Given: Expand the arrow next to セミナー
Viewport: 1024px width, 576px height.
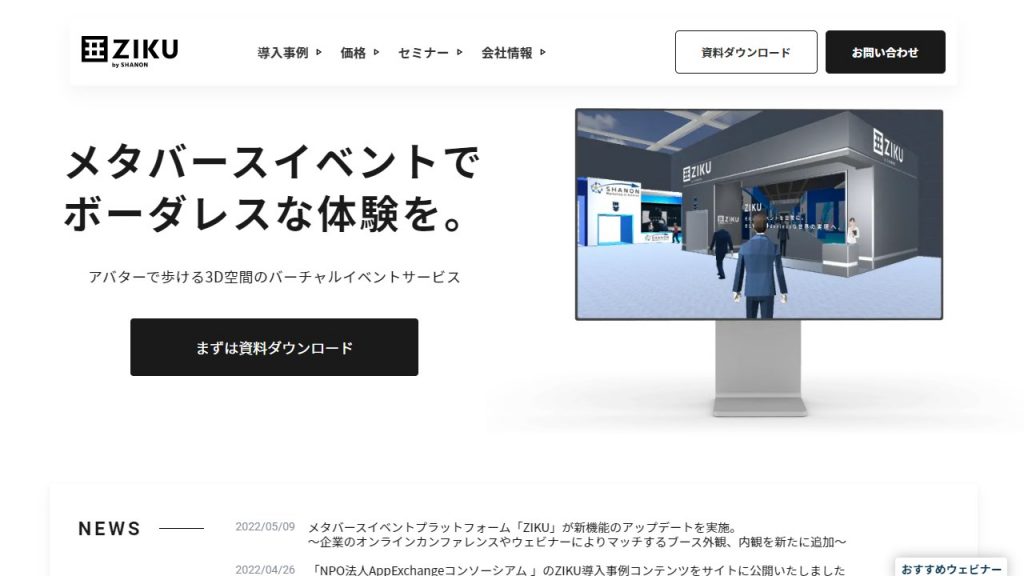Looking at the screenshot, I should (460, 52).
